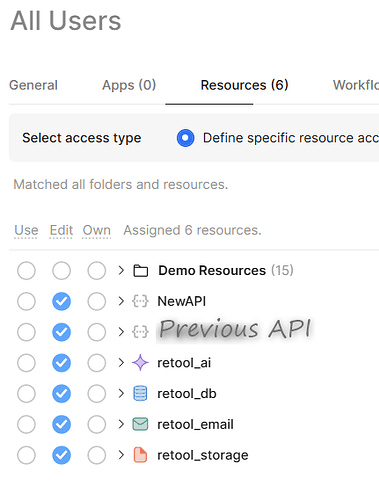Toggle Edit access for retool_storage
This screenshot has height=500, width=379.
coord(61,455)
